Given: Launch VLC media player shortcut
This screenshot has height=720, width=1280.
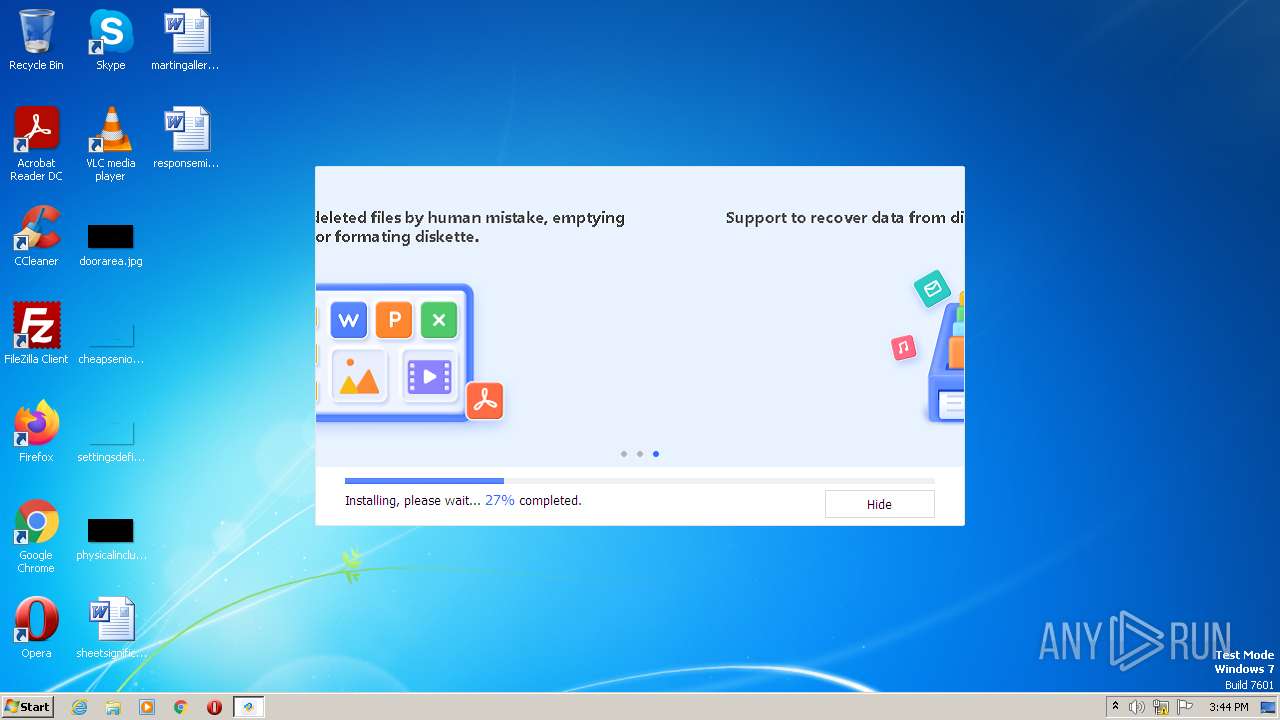Looking at the screenshot, I should click(x=110, y=144).
